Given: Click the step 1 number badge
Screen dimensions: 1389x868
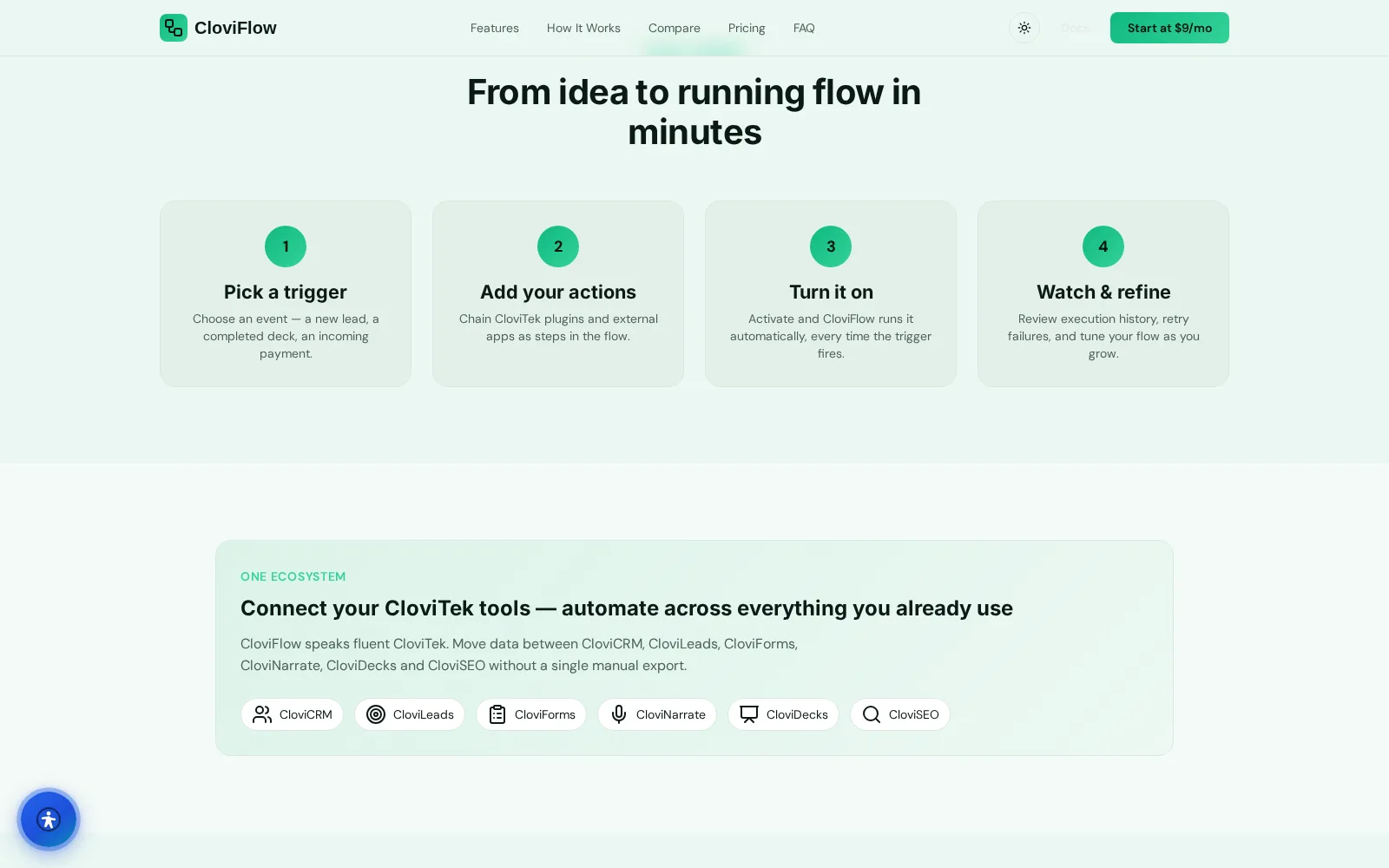Looking at the screenshot, I should [x=286, y=247].
